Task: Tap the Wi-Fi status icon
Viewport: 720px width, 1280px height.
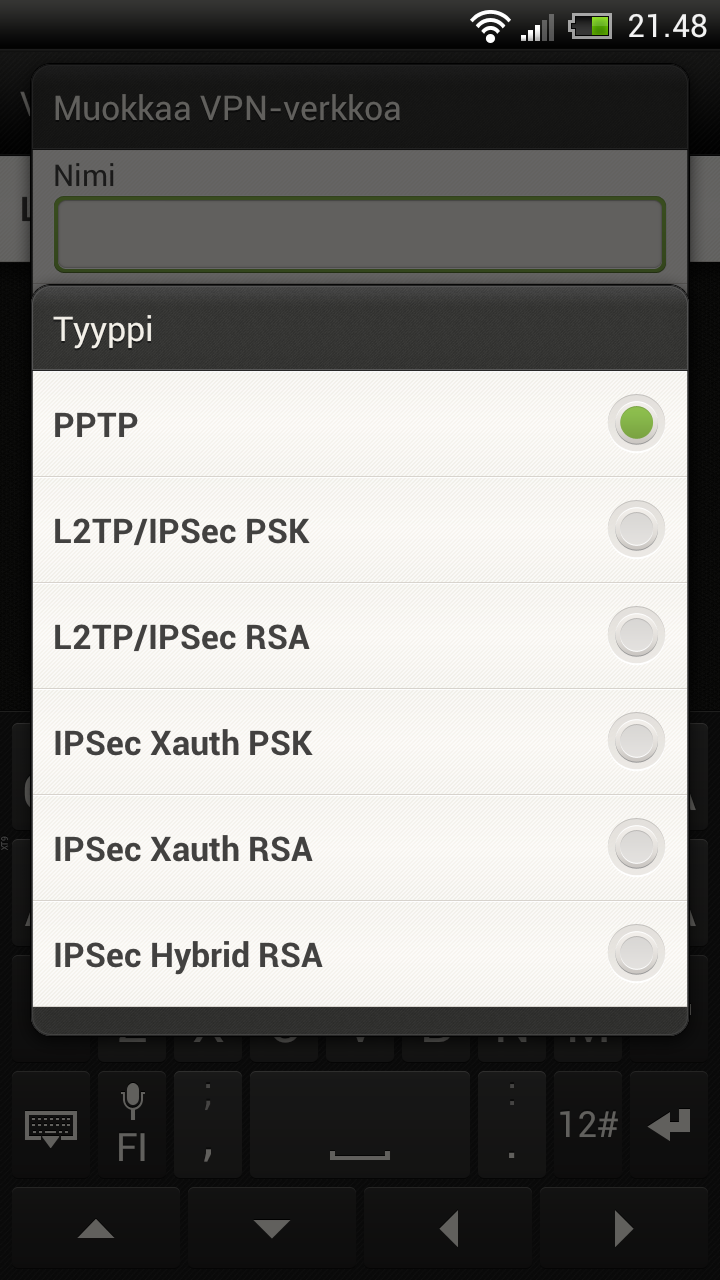Action: tap(490, 26)
